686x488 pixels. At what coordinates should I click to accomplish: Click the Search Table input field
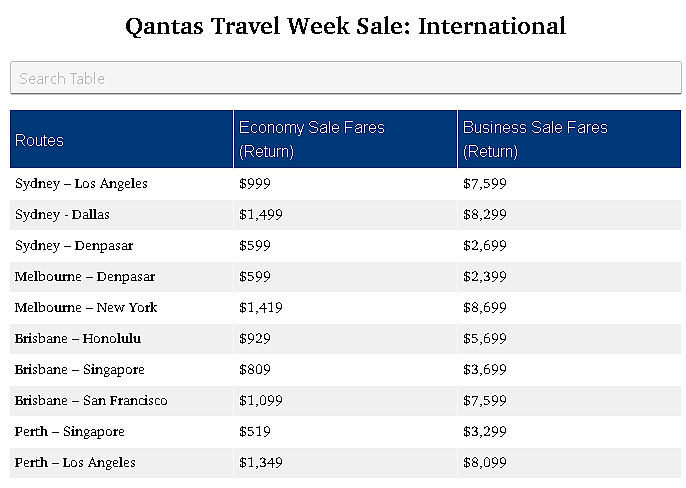coord(346,78)
